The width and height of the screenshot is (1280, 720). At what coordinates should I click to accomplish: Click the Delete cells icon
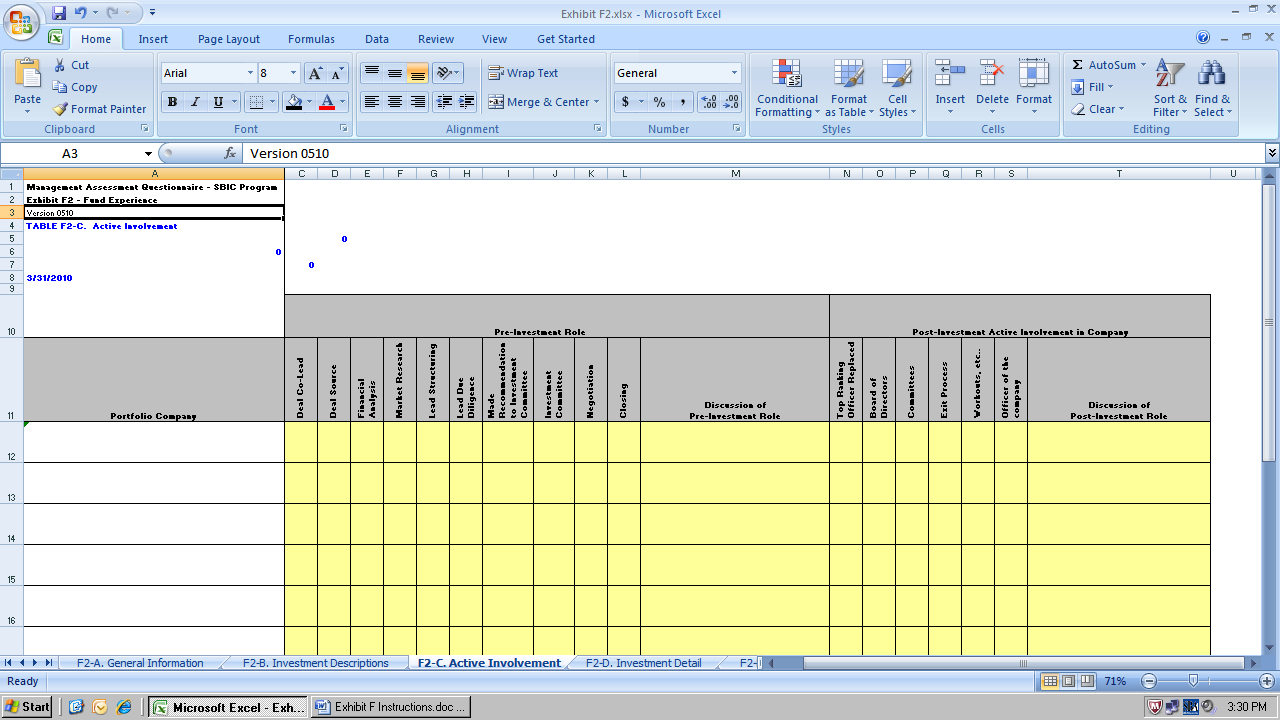pyautogui.click(x=992, y=75)
